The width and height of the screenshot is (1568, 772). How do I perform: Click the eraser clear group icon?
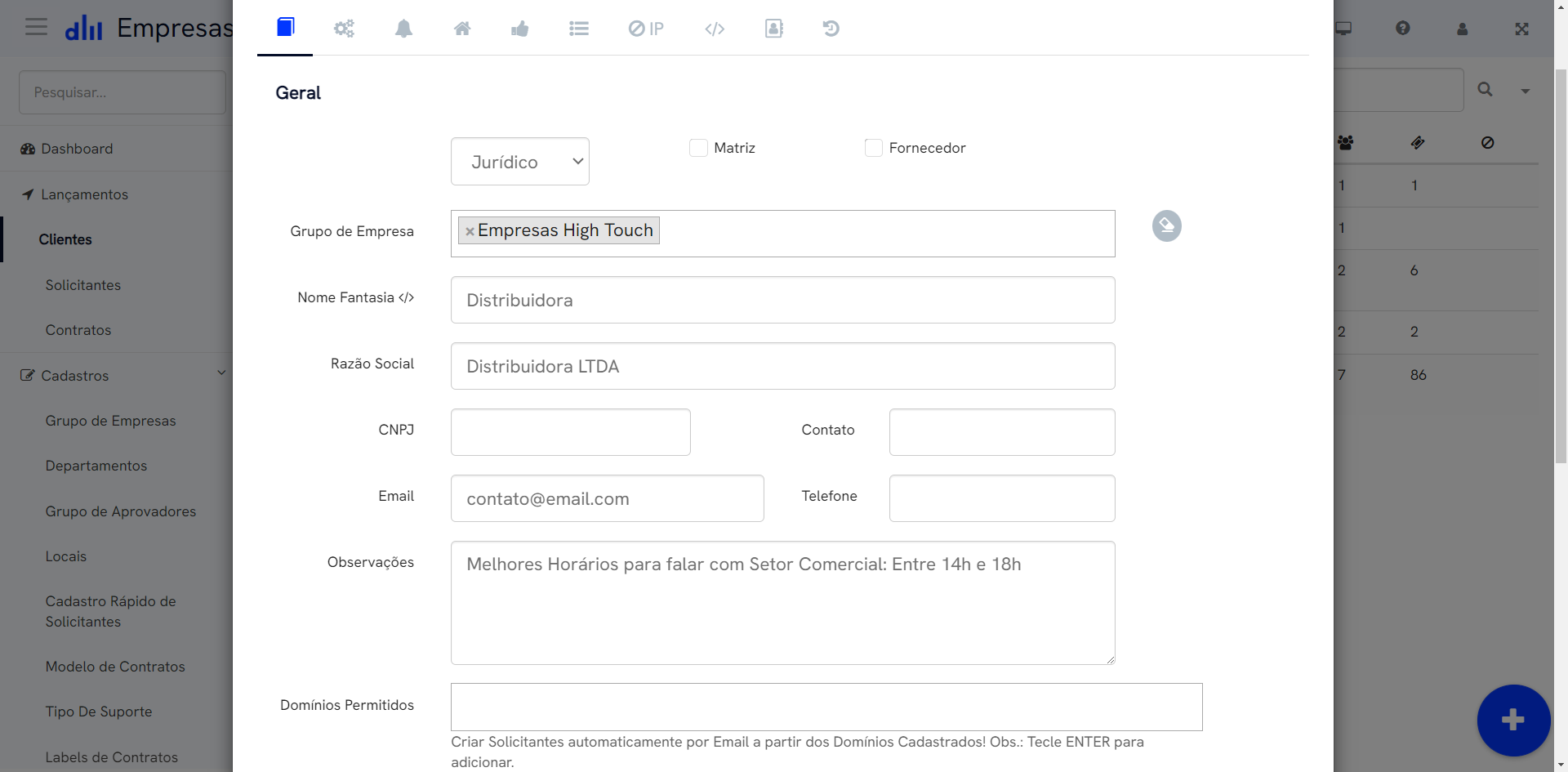coord(1167,226)
